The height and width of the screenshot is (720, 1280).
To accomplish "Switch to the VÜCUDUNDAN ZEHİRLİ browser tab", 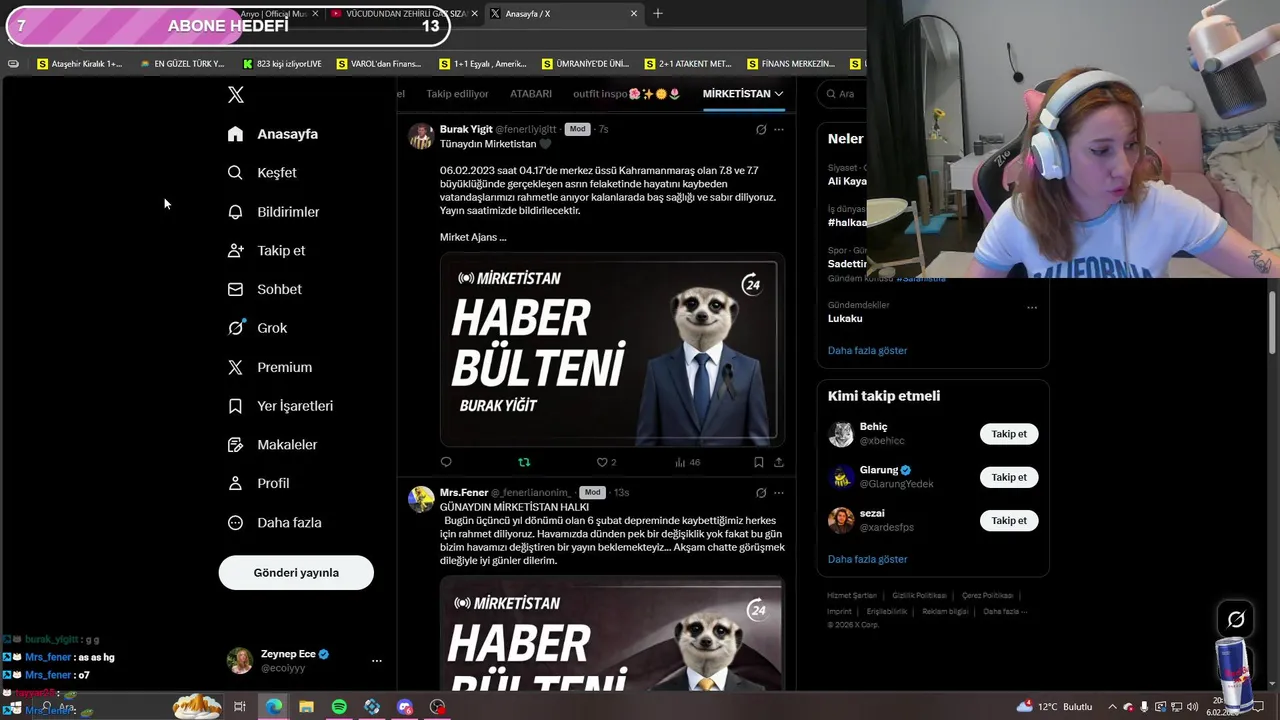I will pyautogui.click(x=405, y=14).
